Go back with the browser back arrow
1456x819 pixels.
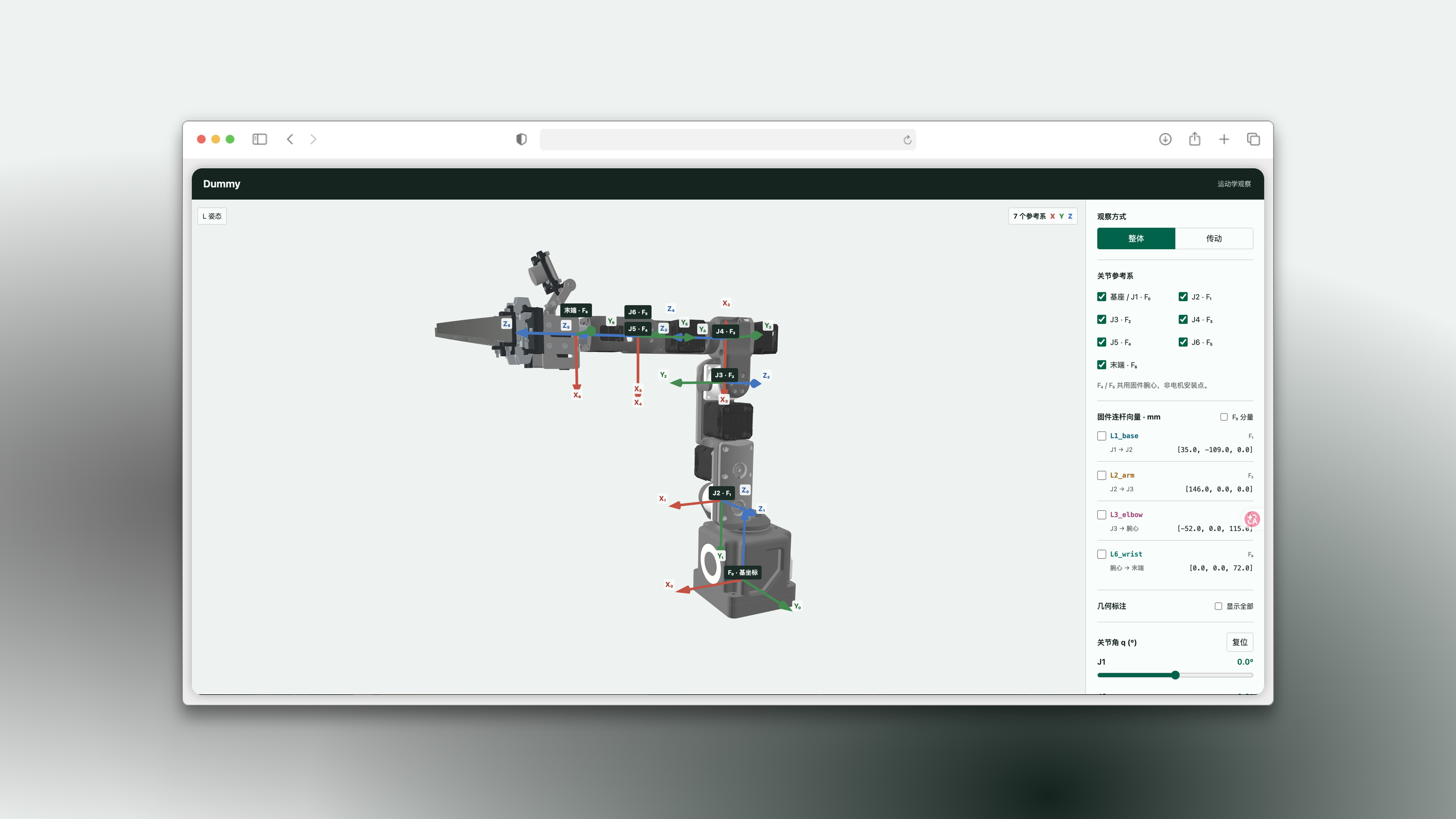click(x=290, y=139)
